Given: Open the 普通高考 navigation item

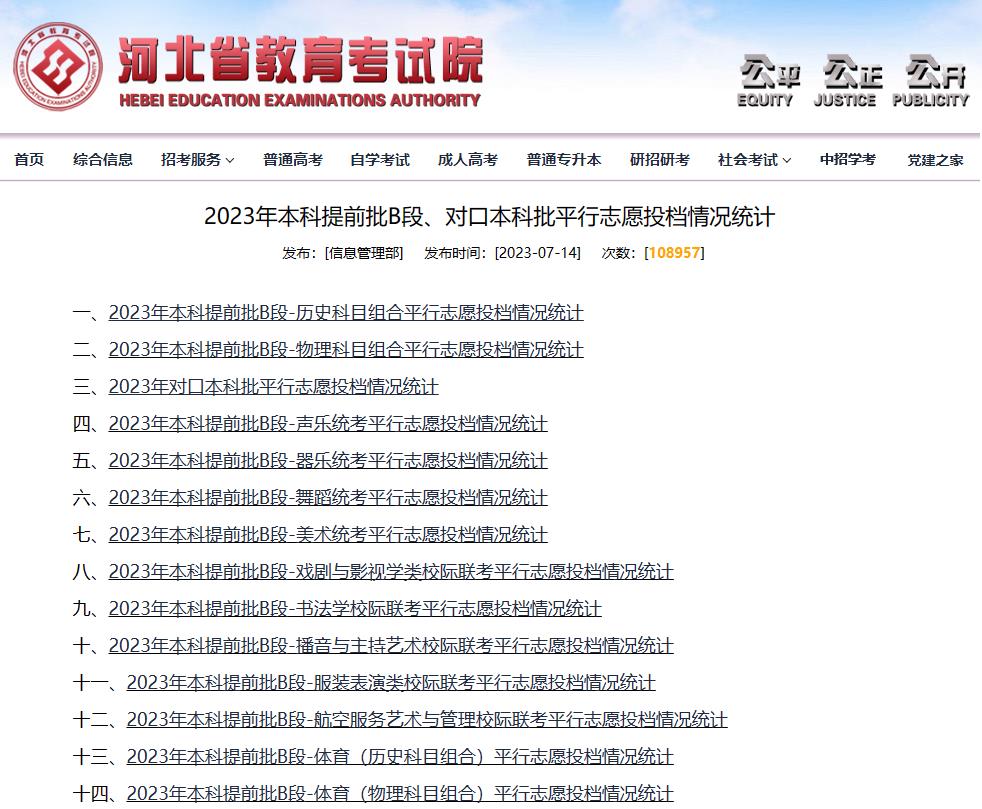Looking at the screenshot, I should click(x=292, y=160).
